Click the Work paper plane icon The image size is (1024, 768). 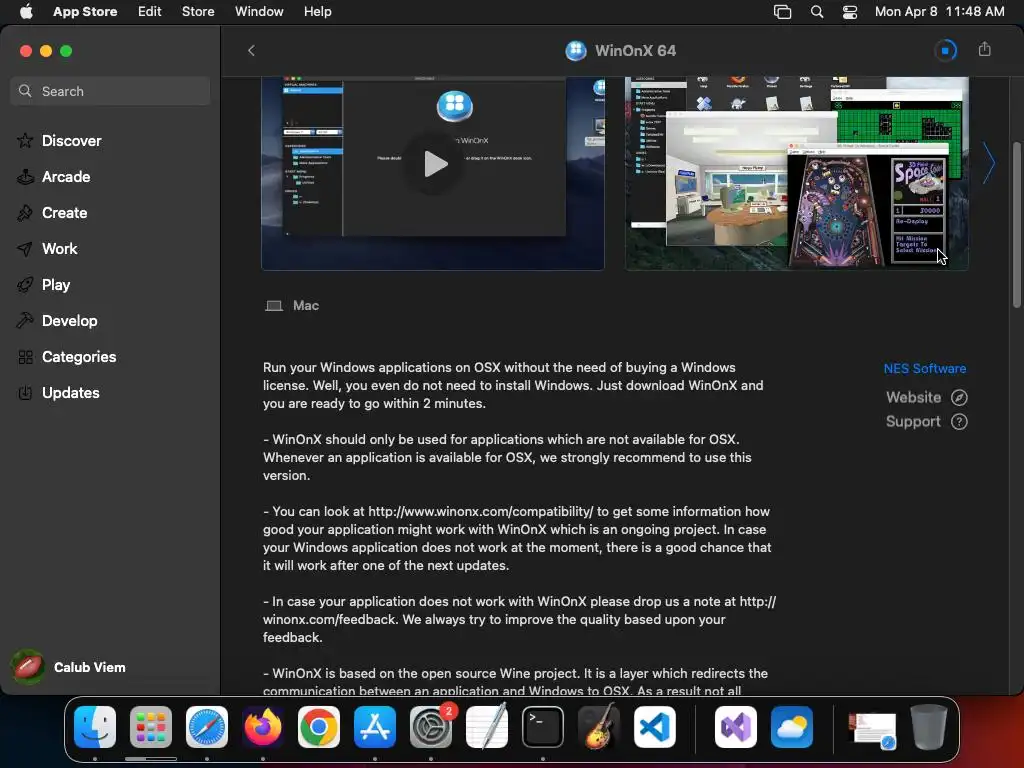(25, 249)
